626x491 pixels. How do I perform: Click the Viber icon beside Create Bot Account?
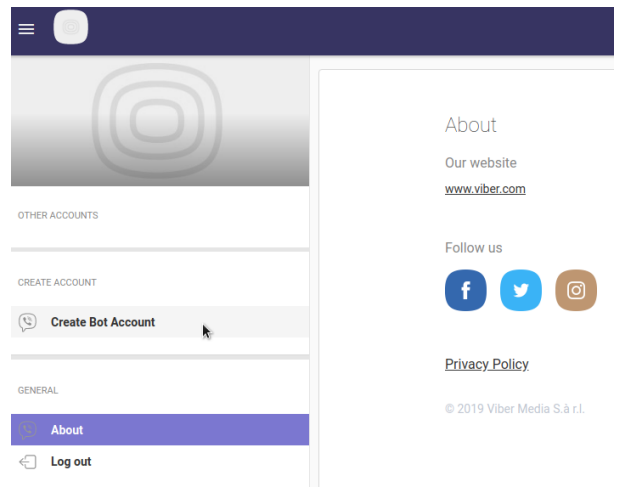coord(28,322)
